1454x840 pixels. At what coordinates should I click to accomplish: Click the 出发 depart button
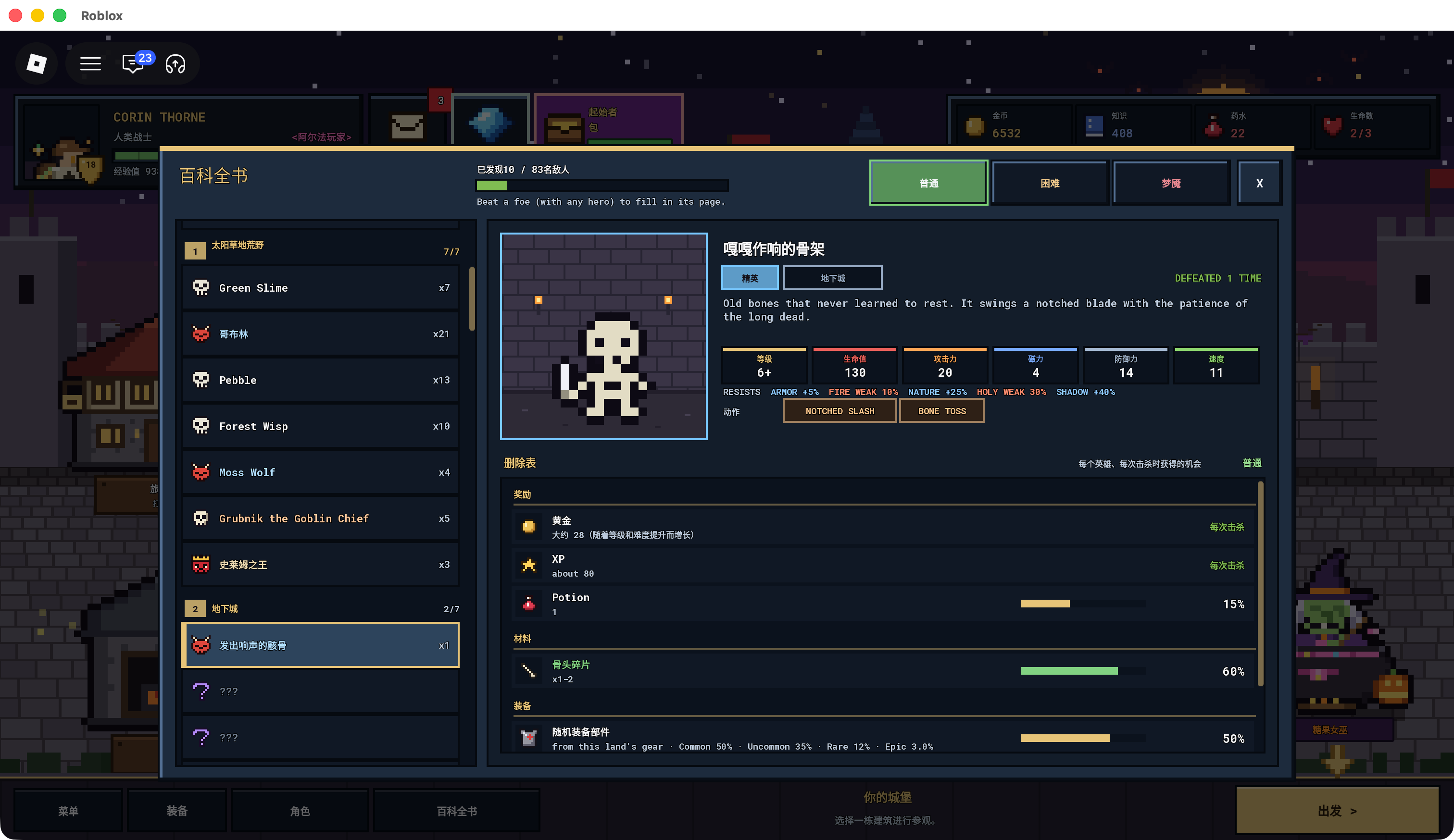click(1337, 811)
